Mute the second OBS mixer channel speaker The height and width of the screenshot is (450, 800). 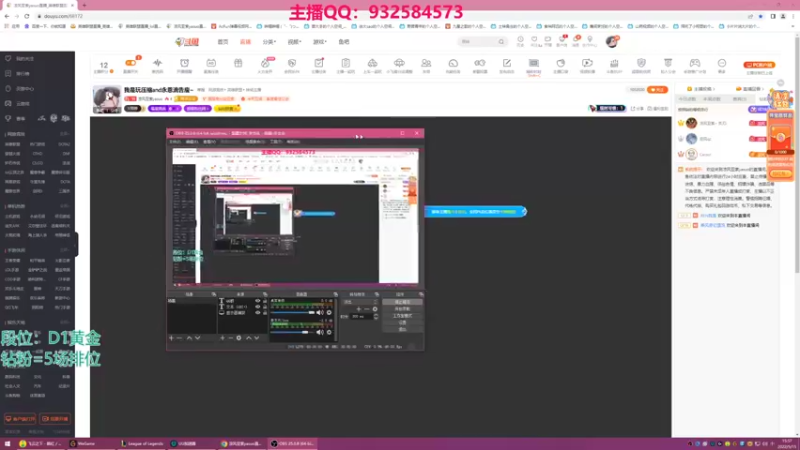[x=320, y=332]
